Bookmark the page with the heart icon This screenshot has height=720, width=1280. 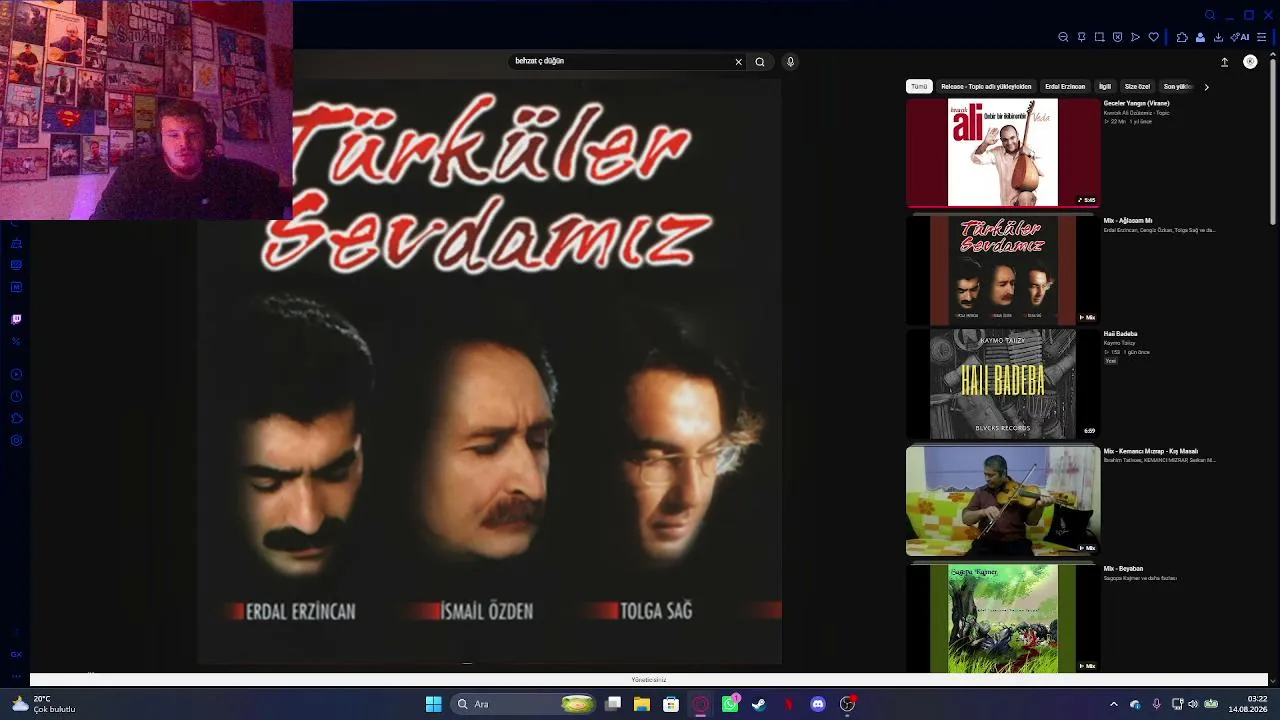tap(1153, 37)
